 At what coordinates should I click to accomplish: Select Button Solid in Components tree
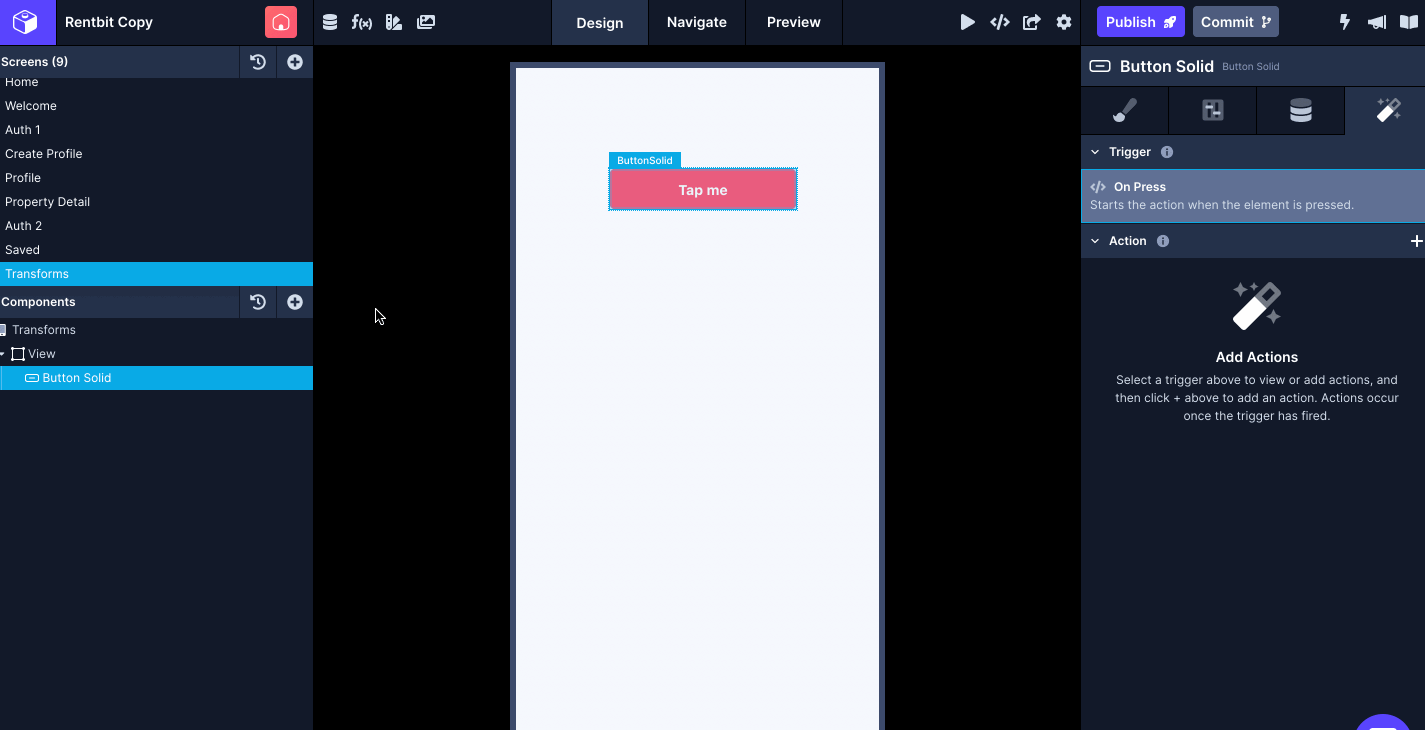coord(156,378)
